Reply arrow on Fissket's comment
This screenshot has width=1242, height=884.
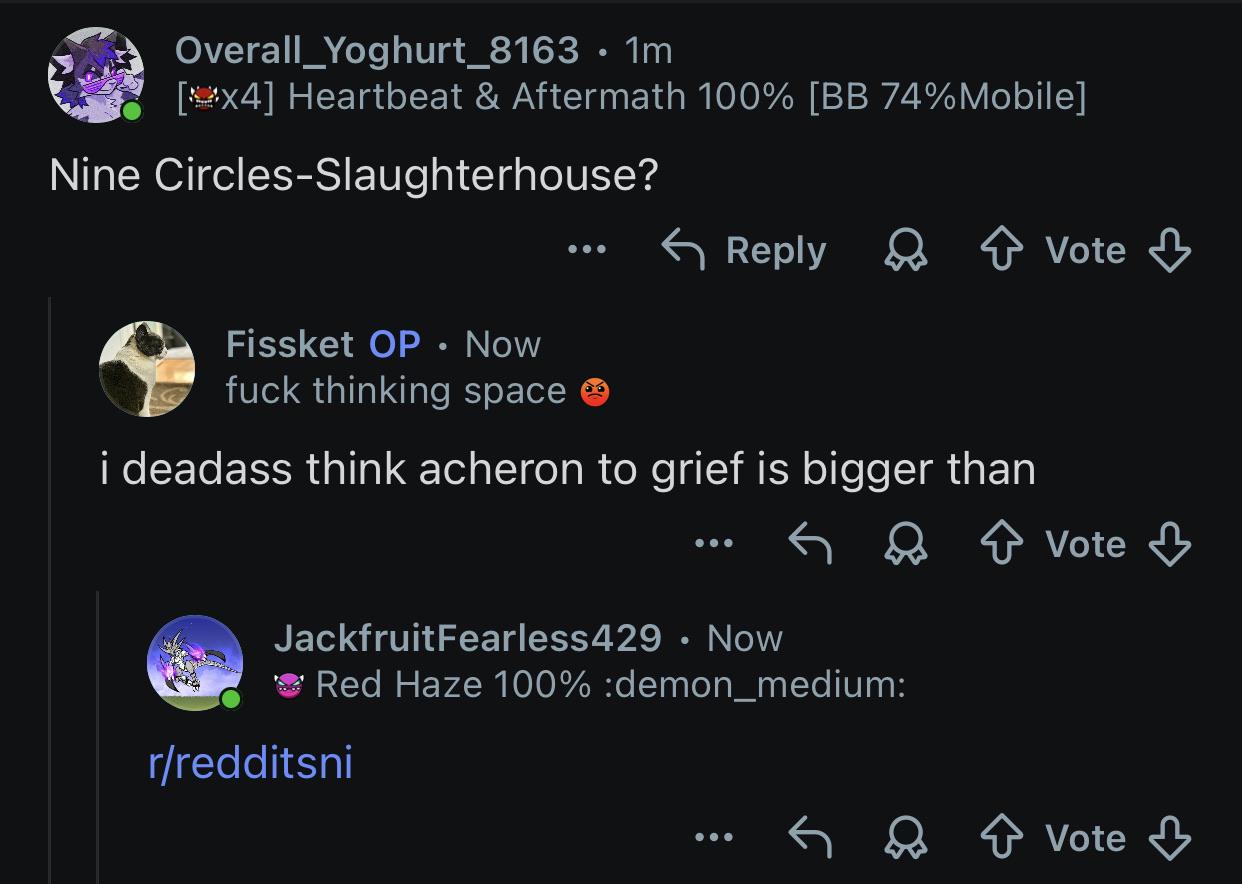tap(810, 545)
